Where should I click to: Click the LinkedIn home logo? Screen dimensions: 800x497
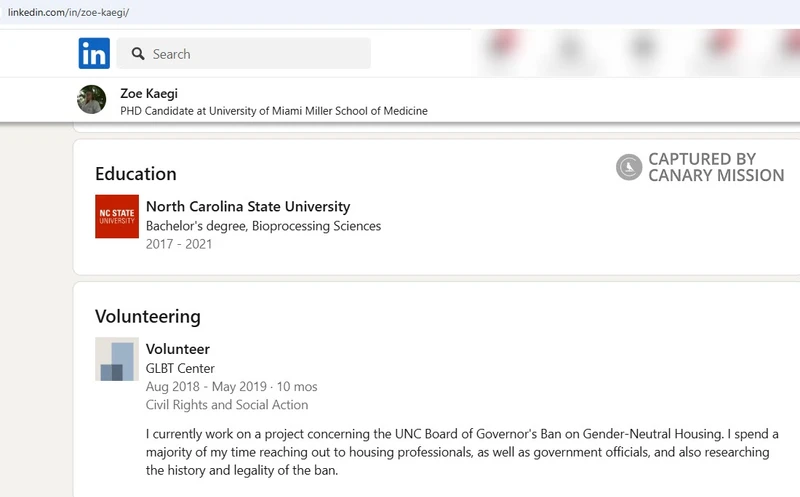tap(94, 53)
